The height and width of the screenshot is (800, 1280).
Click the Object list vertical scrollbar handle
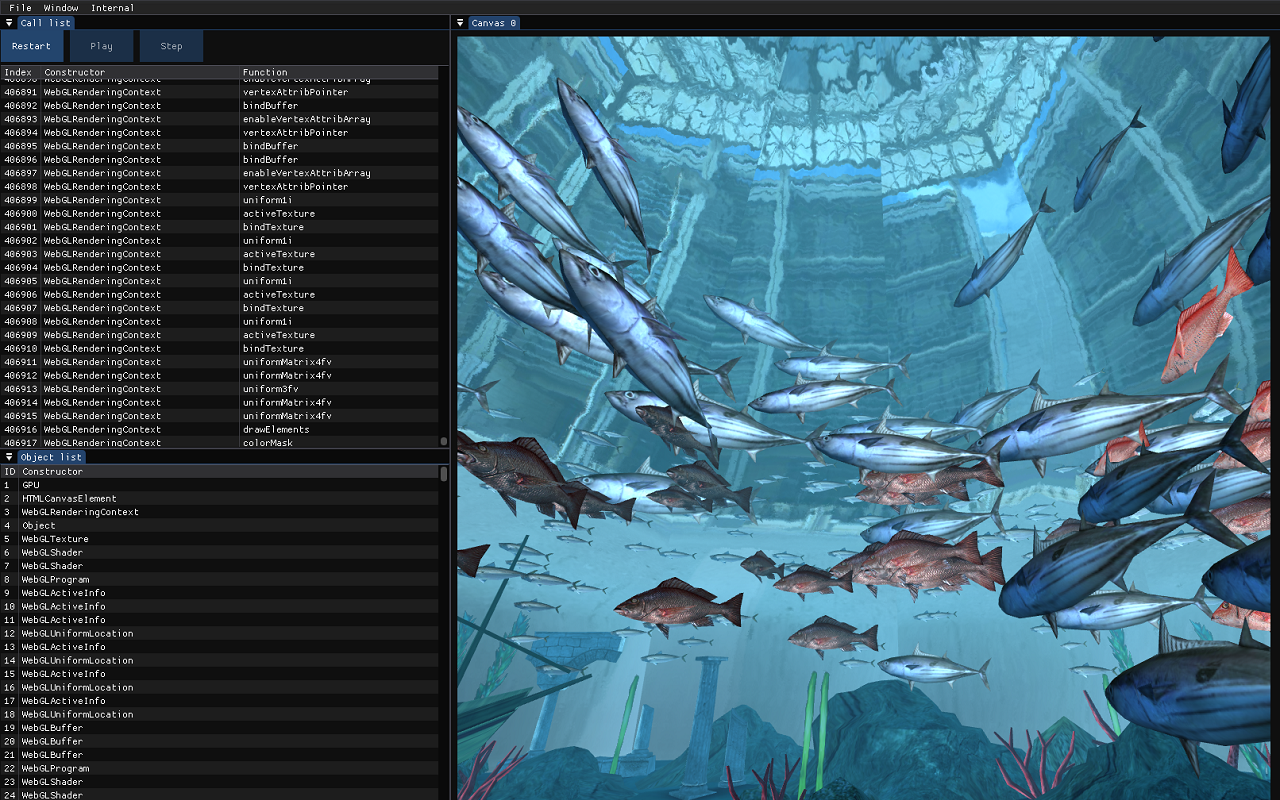(x=444, y=474)
